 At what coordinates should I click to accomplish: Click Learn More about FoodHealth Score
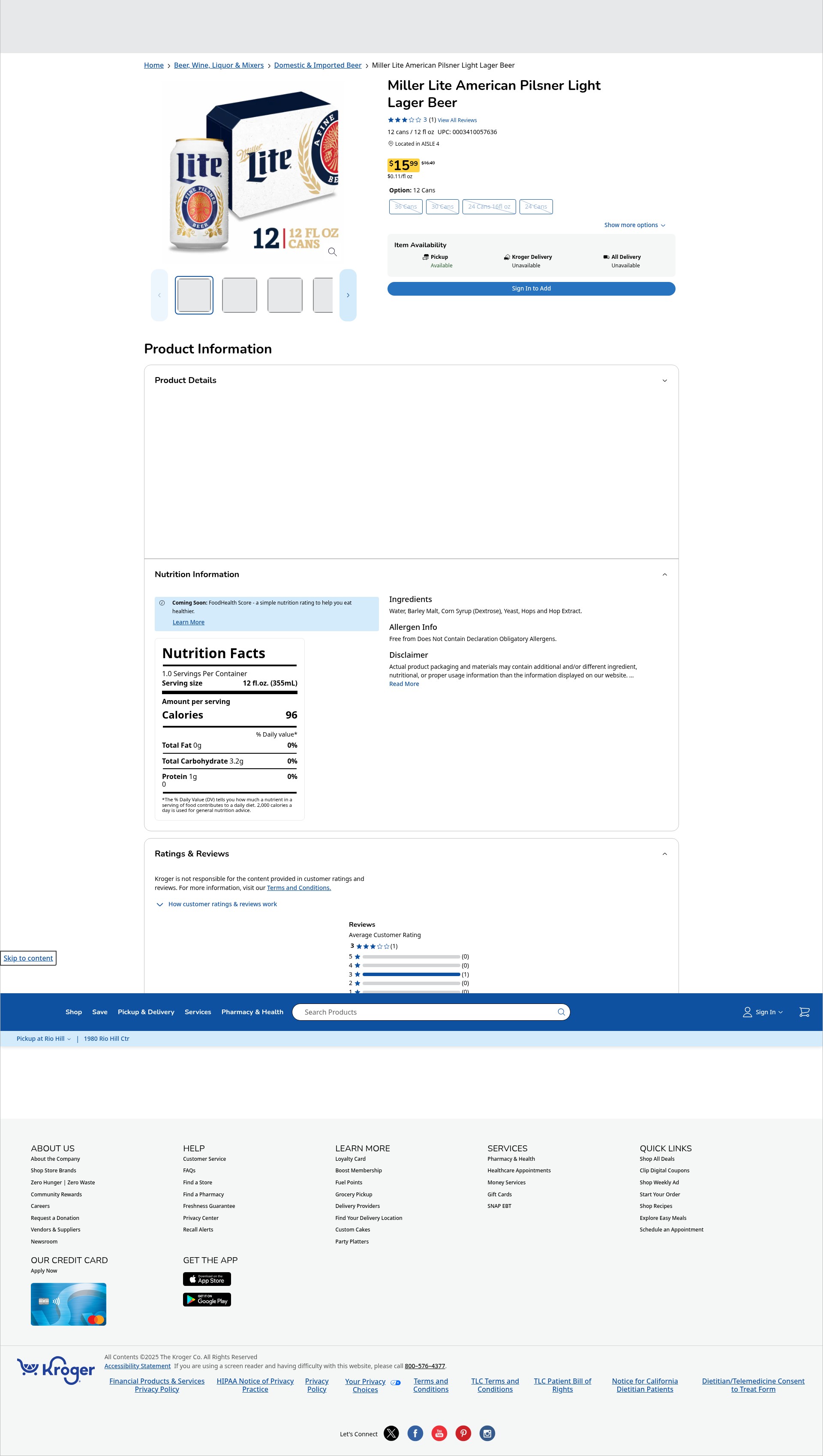[188, 622]
